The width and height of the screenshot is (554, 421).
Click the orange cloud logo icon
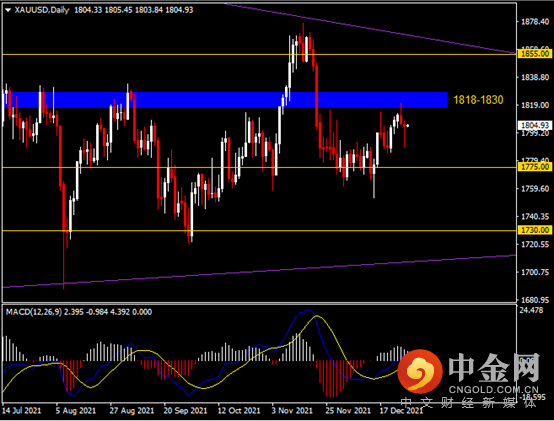point(420,371)
